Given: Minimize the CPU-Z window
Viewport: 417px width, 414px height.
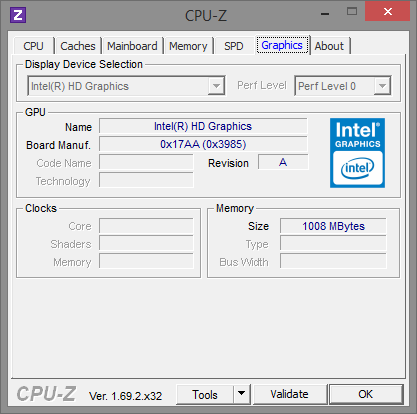Looking at the screenshot, I should 325,13.
